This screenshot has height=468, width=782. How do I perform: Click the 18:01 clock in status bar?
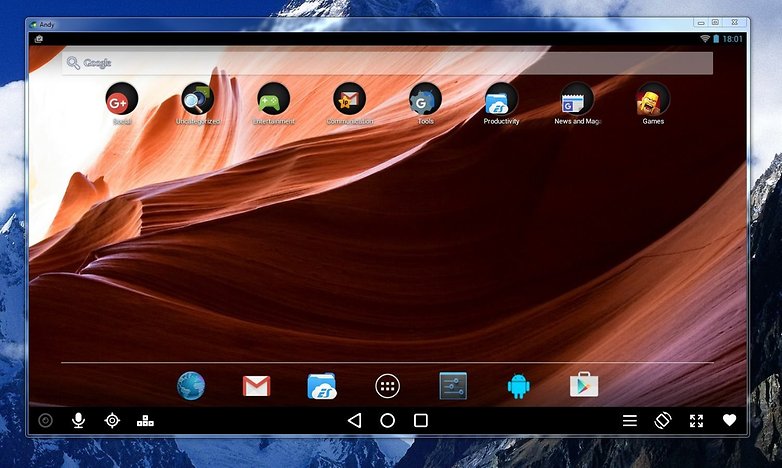coord(732,39)
